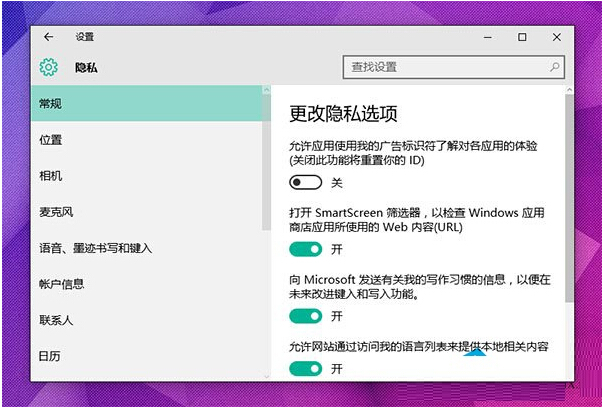Image resolution: width=602 pixels, height=409 pixels.
Task: Click the Microsoft 写作习惯 description text
Action: click(420, 286)
